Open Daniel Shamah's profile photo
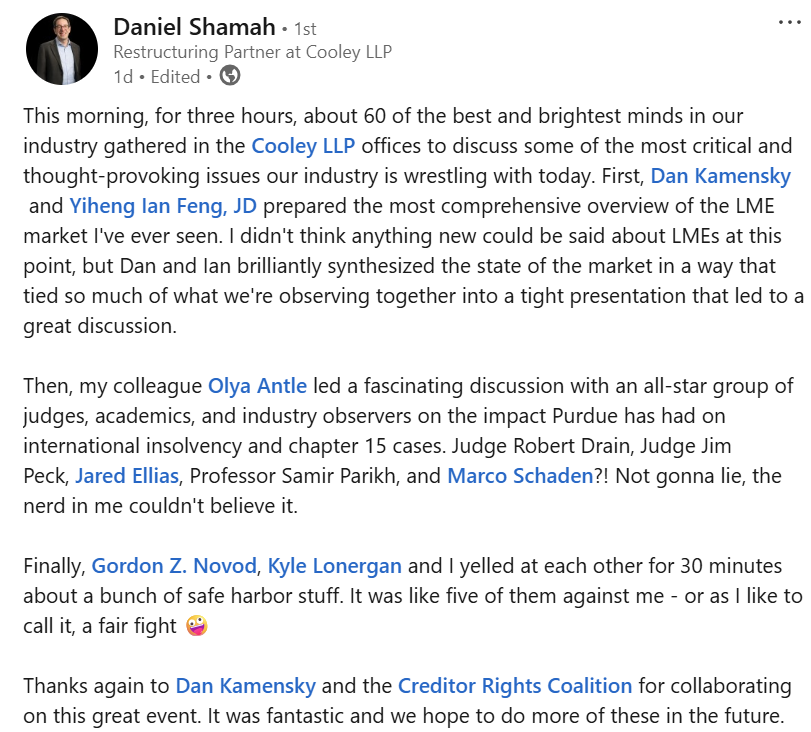811x732 pixels. (x=62, y=49)
